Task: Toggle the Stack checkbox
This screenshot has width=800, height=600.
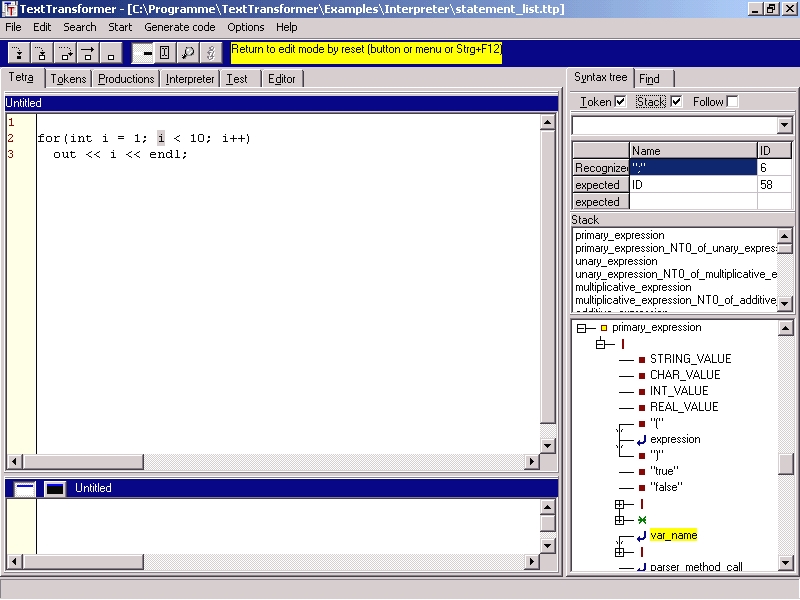Action: [x=676, y=102]
